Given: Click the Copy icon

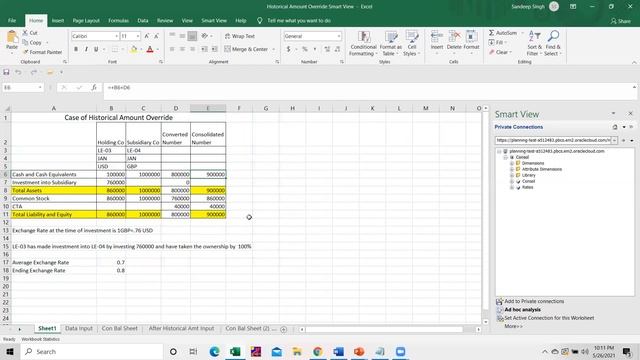Looking at the screenshot, I should pos(25,42).
